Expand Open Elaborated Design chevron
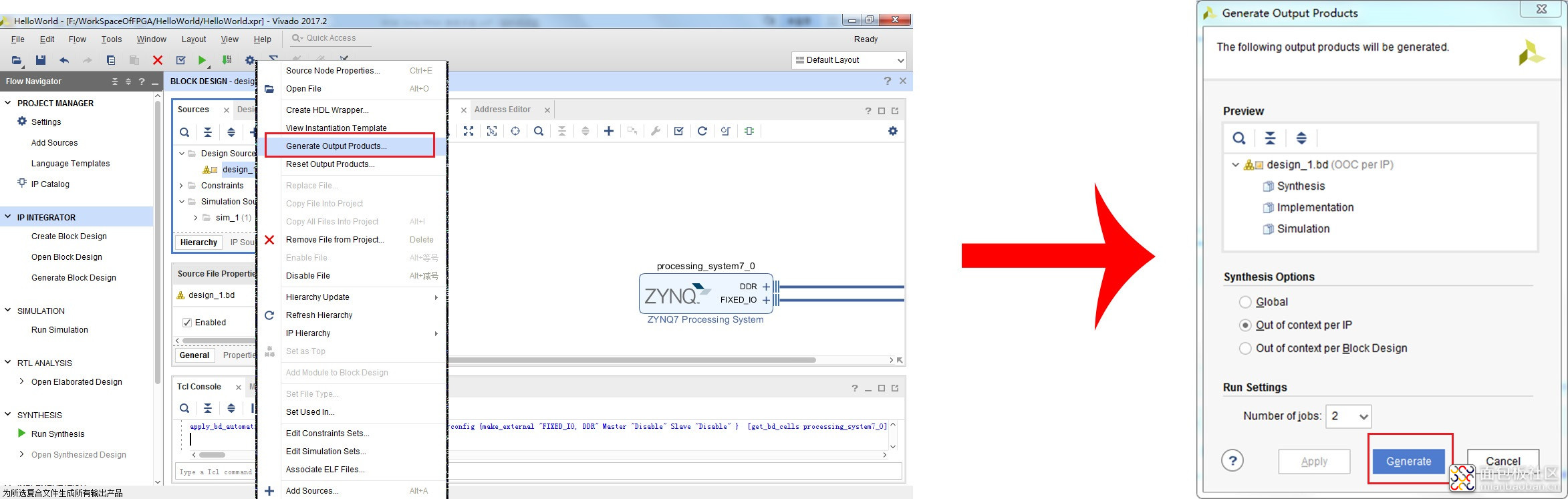 (22, 381)
